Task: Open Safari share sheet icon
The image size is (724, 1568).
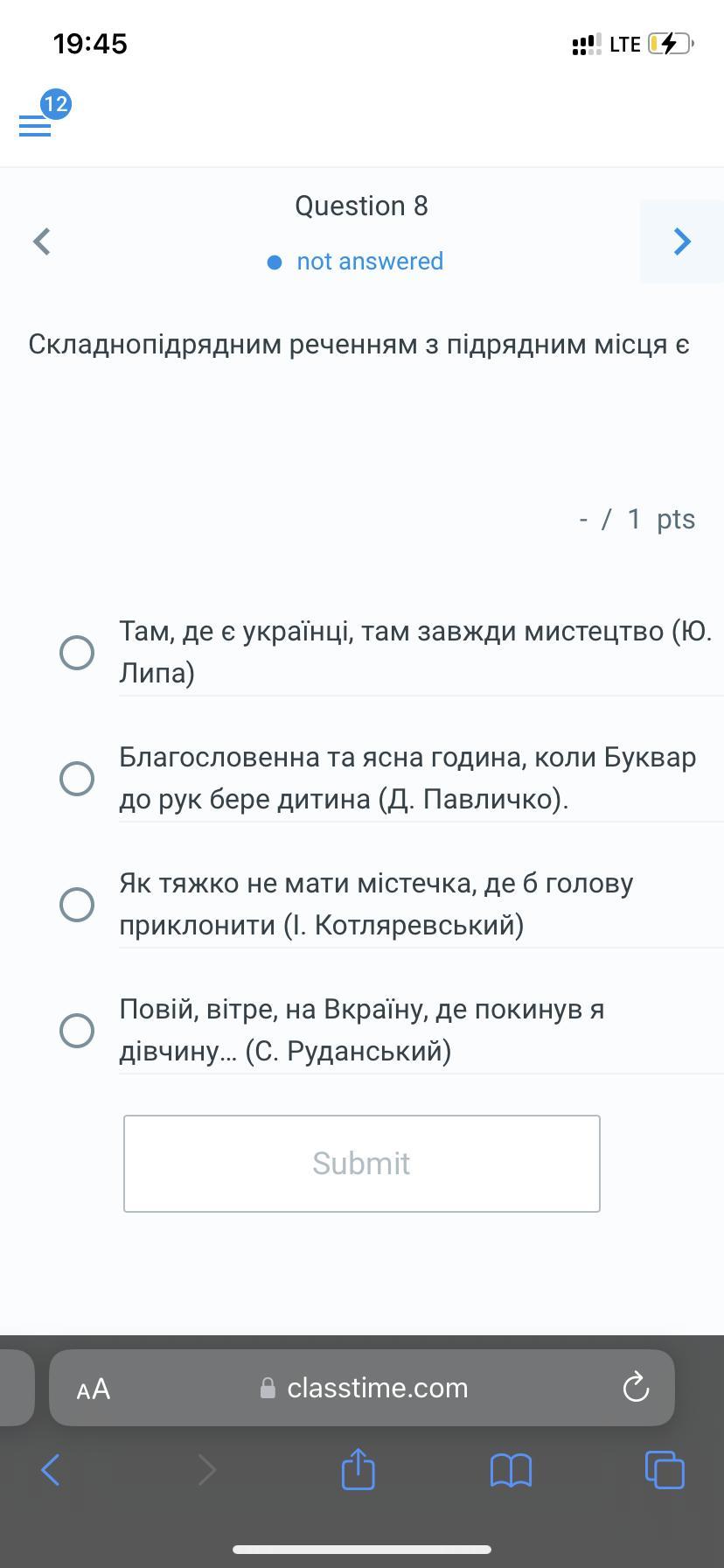Action: tap(358, 1469)
